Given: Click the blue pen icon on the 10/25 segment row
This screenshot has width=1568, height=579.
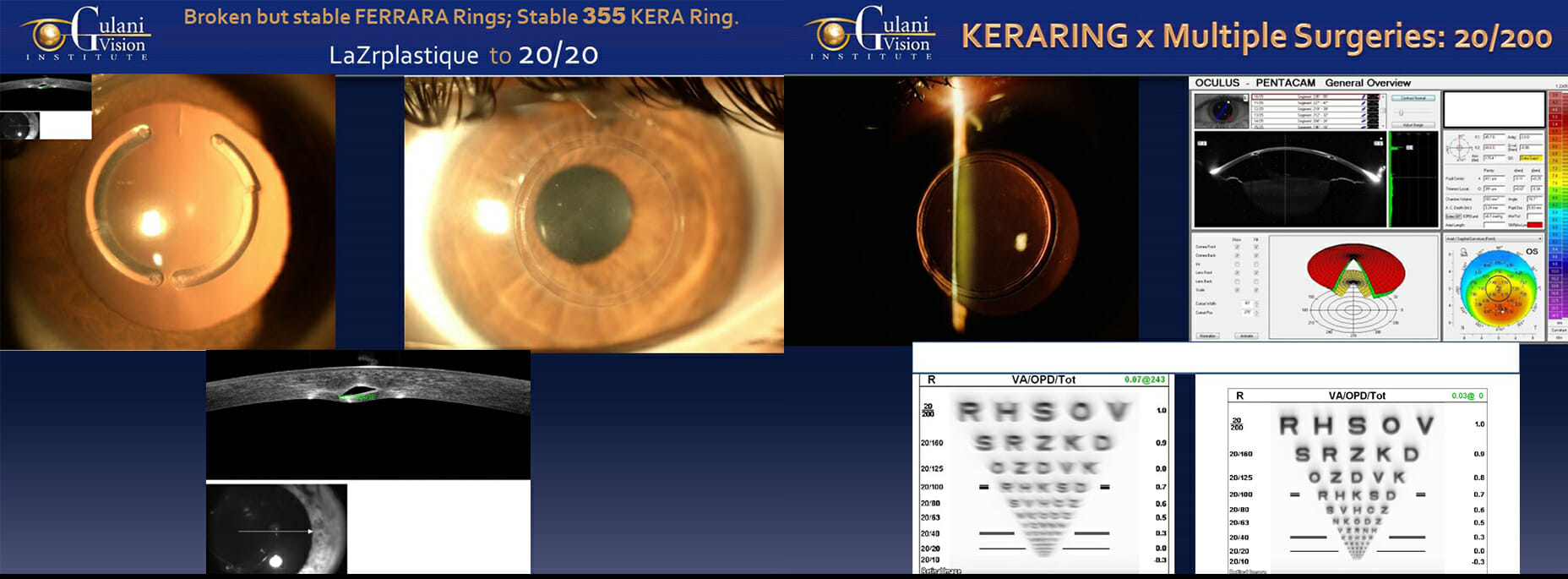Looking at the screenshot, I should (x=1364, y=97).
